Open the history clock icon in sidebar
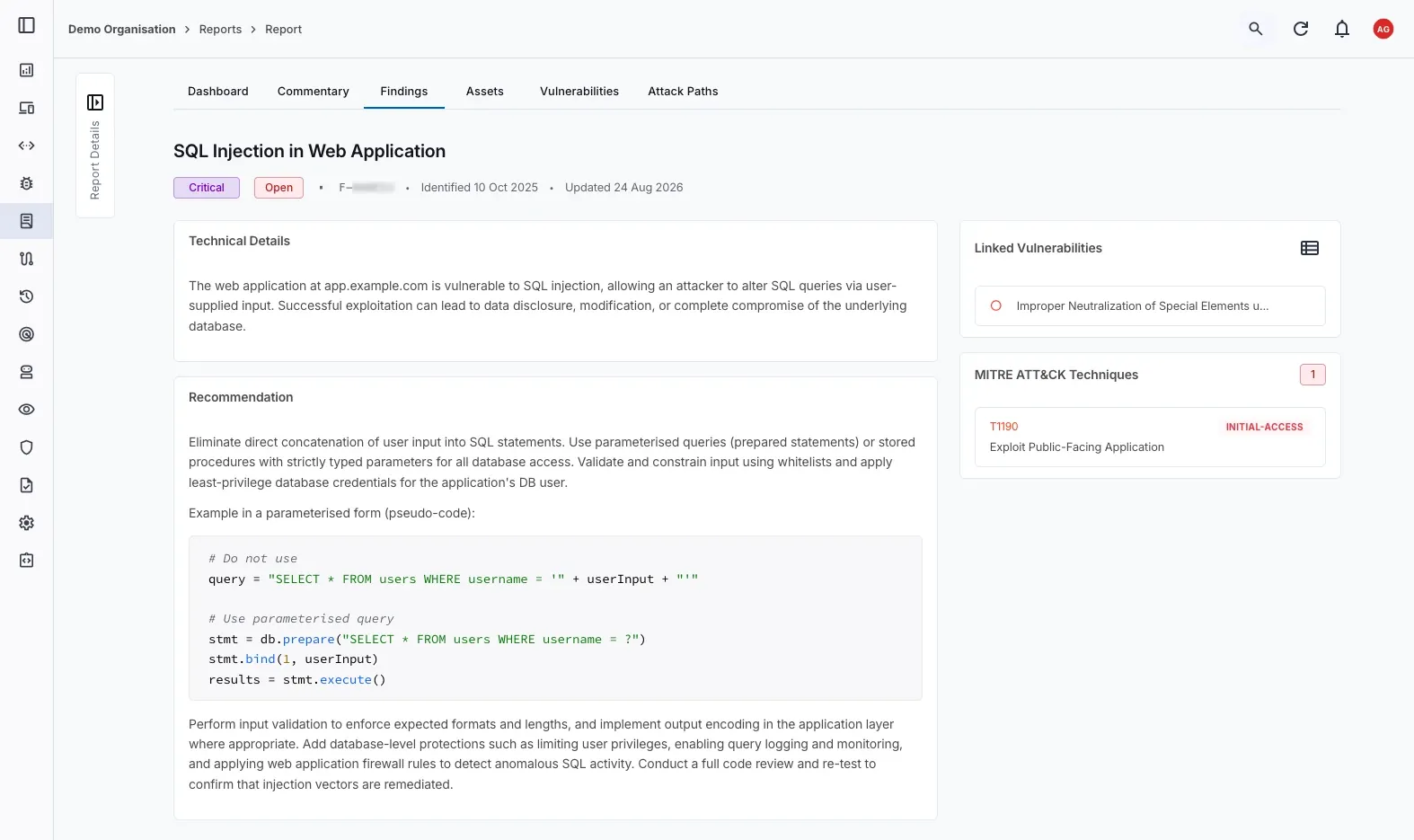 click(x=27, y=296)
